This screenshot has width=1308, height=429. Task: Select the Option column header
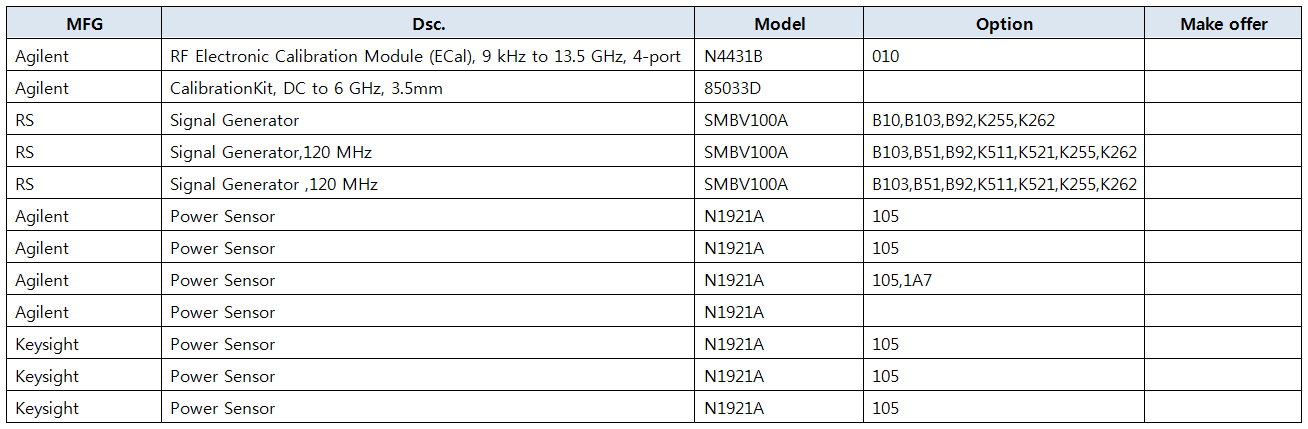click(x=1004, y=24)
